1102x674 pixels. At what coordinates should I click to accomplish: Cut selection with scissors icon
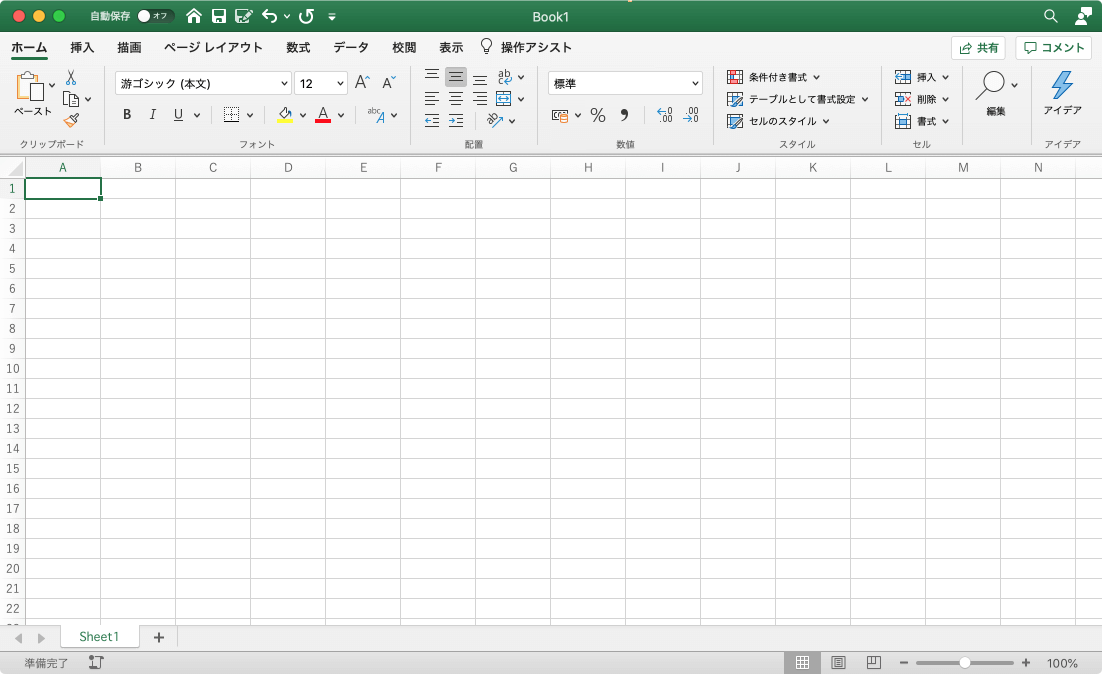[x=71, y=77]
